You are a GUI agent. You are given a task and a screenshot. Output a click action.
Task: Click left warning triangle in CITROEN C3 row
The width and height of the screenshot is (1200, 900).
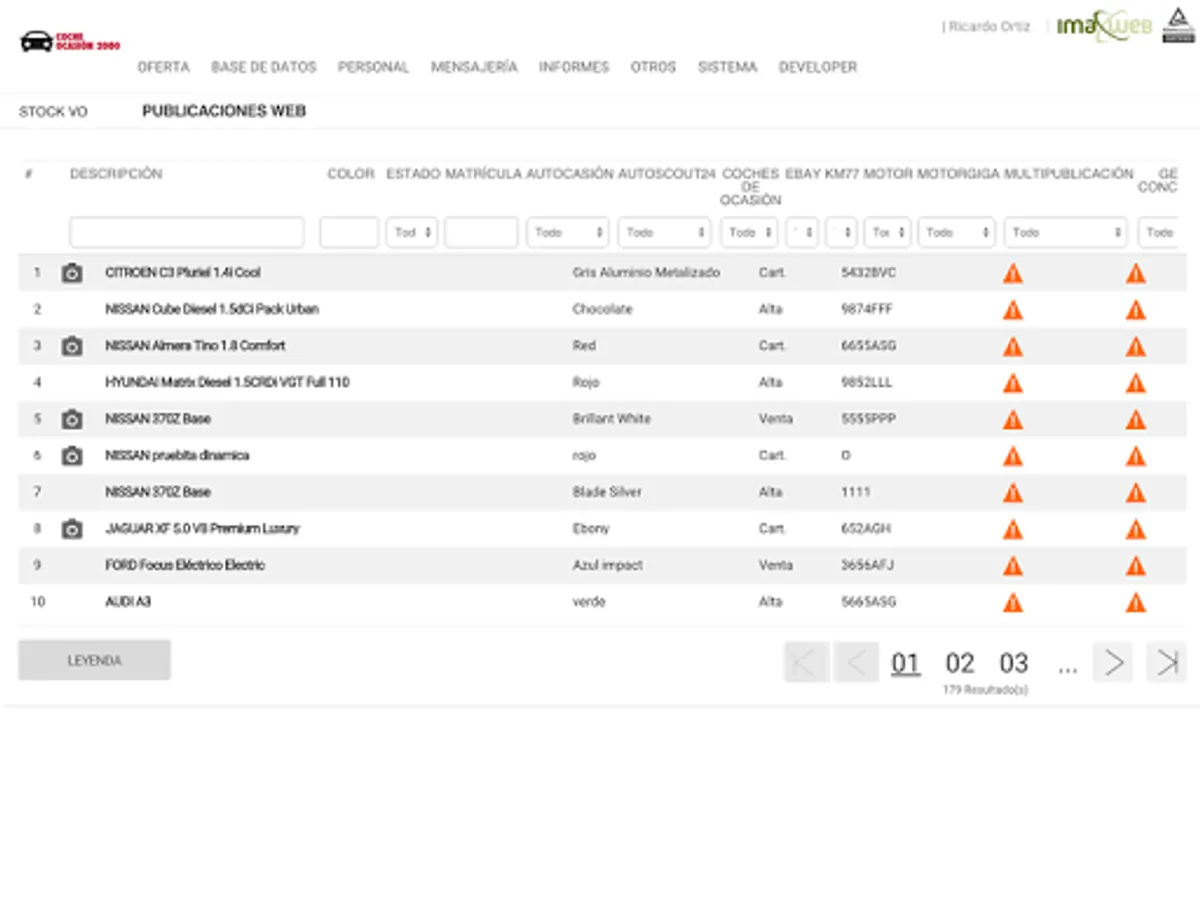click(x=1013, y=273)
